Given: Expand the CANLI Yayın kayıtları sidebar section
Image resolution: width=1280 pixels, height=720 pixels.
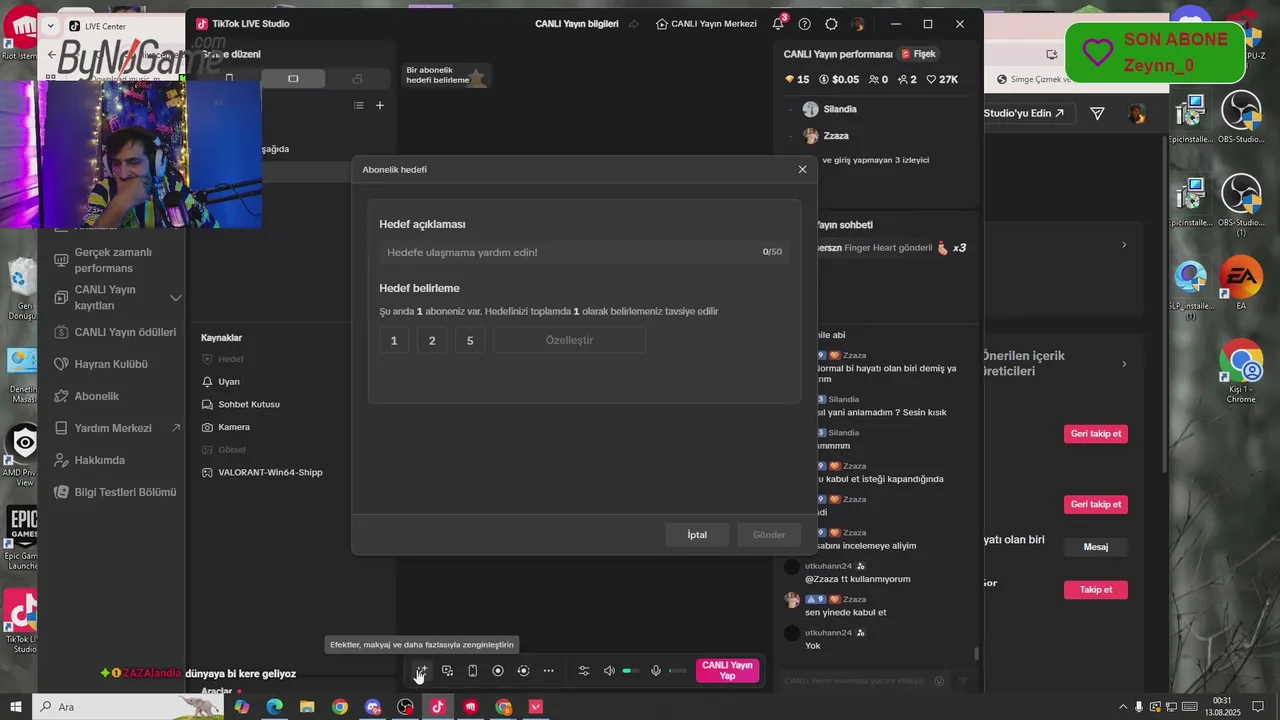Looking at the screenshot, I should (176, 298).
